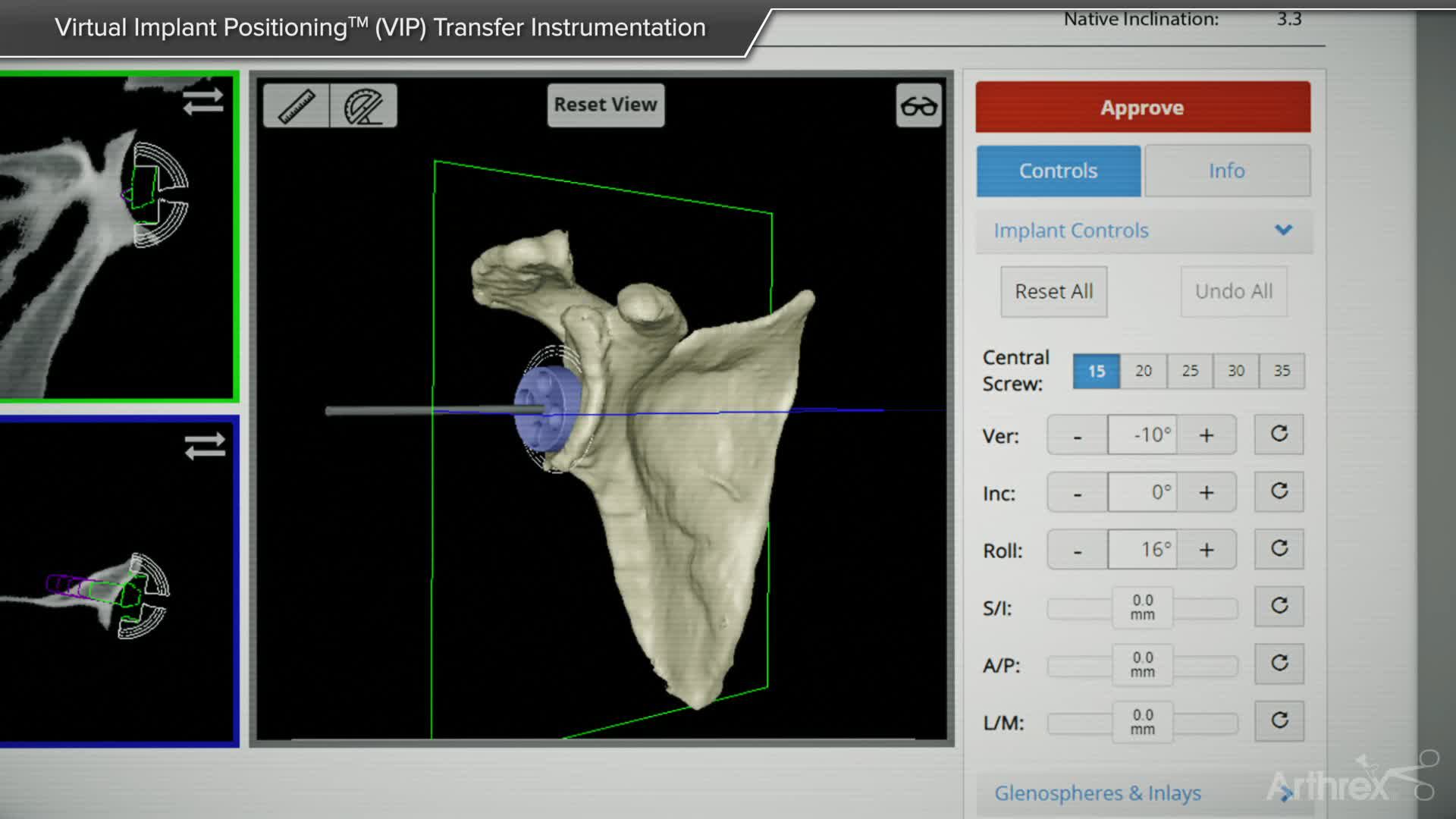Reset the S/I offset value
The width and height of the screenshot is (1456, 819).
pos(1279,607)
